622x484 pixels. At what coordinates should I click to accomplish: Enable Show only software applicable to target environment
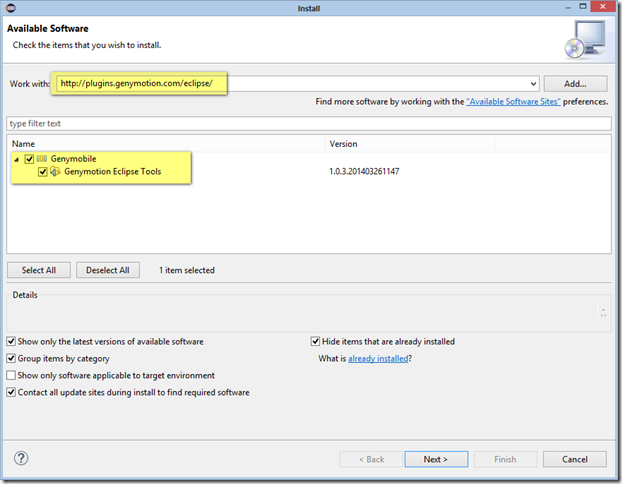coord(11,375)
